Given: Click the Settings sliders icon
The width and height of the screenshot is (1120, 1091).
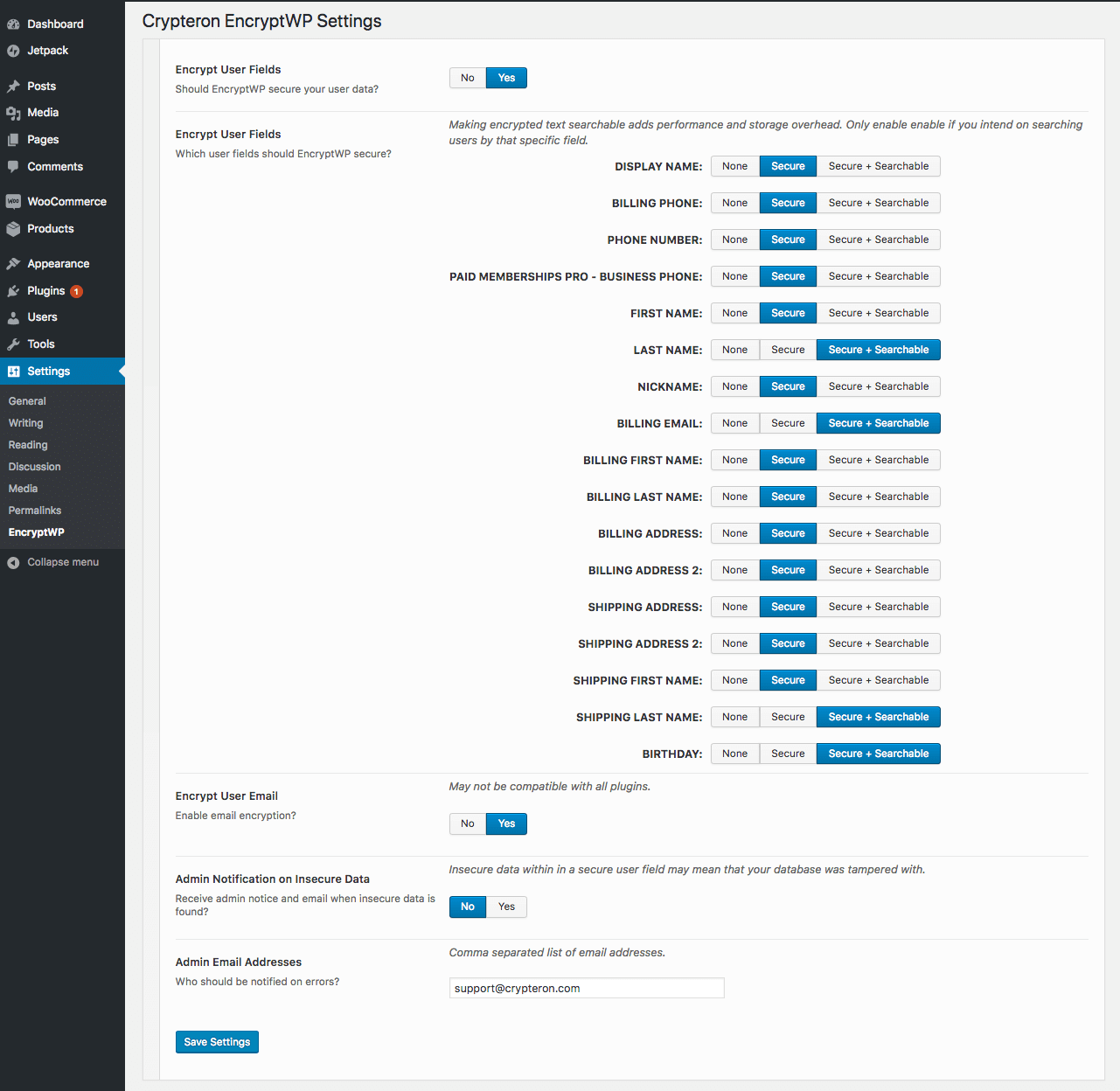Looking at the screenshot, I should (13, 372).
